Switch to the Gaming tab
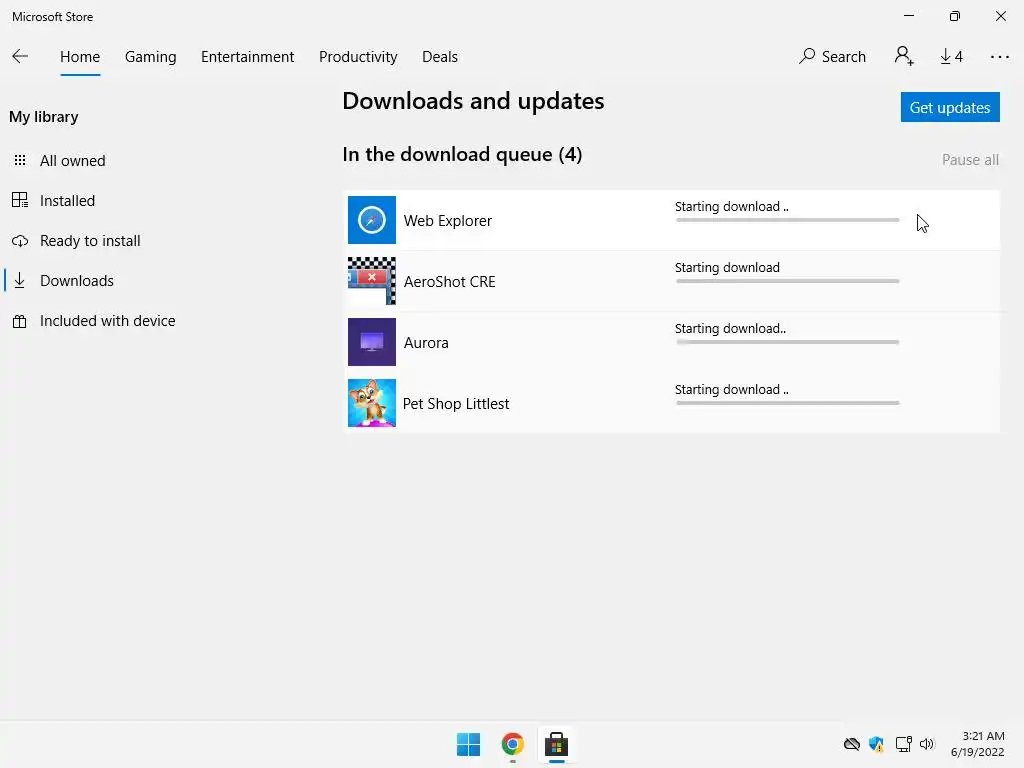1024x768 pixels. point(150,57)
